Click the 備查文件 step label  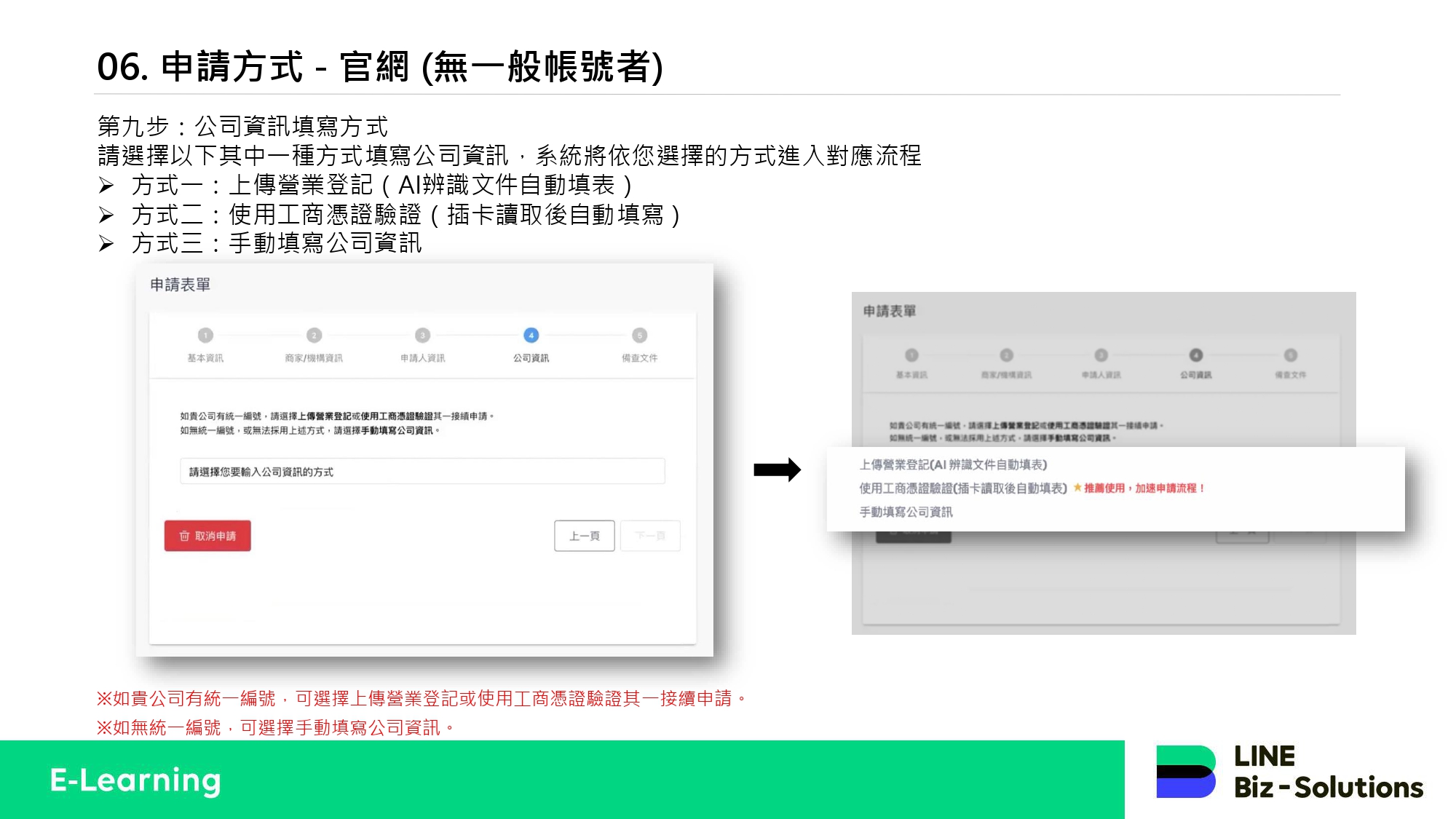pyautogui.click(x=639, y=358)
